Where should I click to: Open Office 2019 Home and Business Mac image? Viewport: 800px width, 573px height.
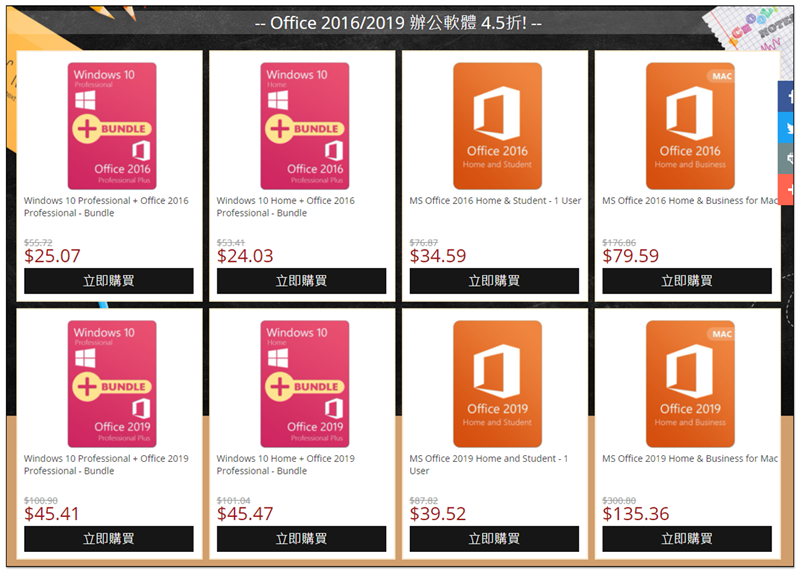coord(690,384)
